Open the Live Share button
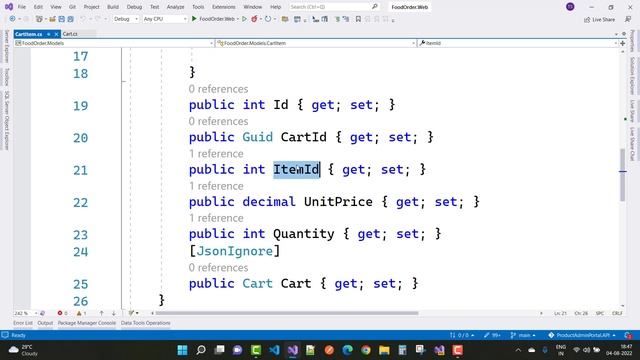Viewport: 640px width, 360px height. click(x=599, y=19)
